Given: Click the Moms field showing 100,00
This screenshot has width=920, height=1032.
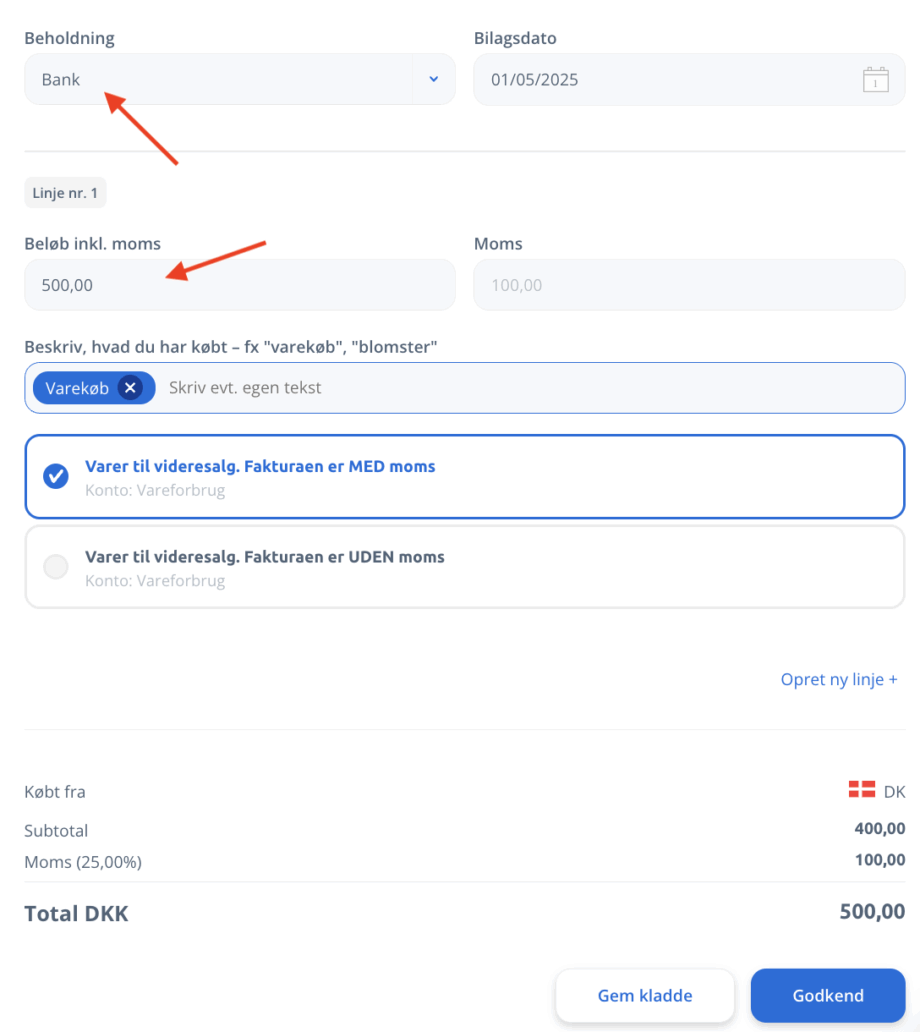Looking at the screenshot, I should pyautogui.click(x=689, y=285).
